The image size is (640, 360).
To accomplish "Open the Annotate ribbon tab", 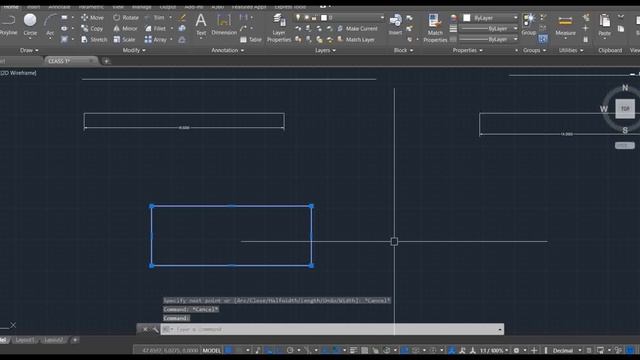I will coord(59,7).
